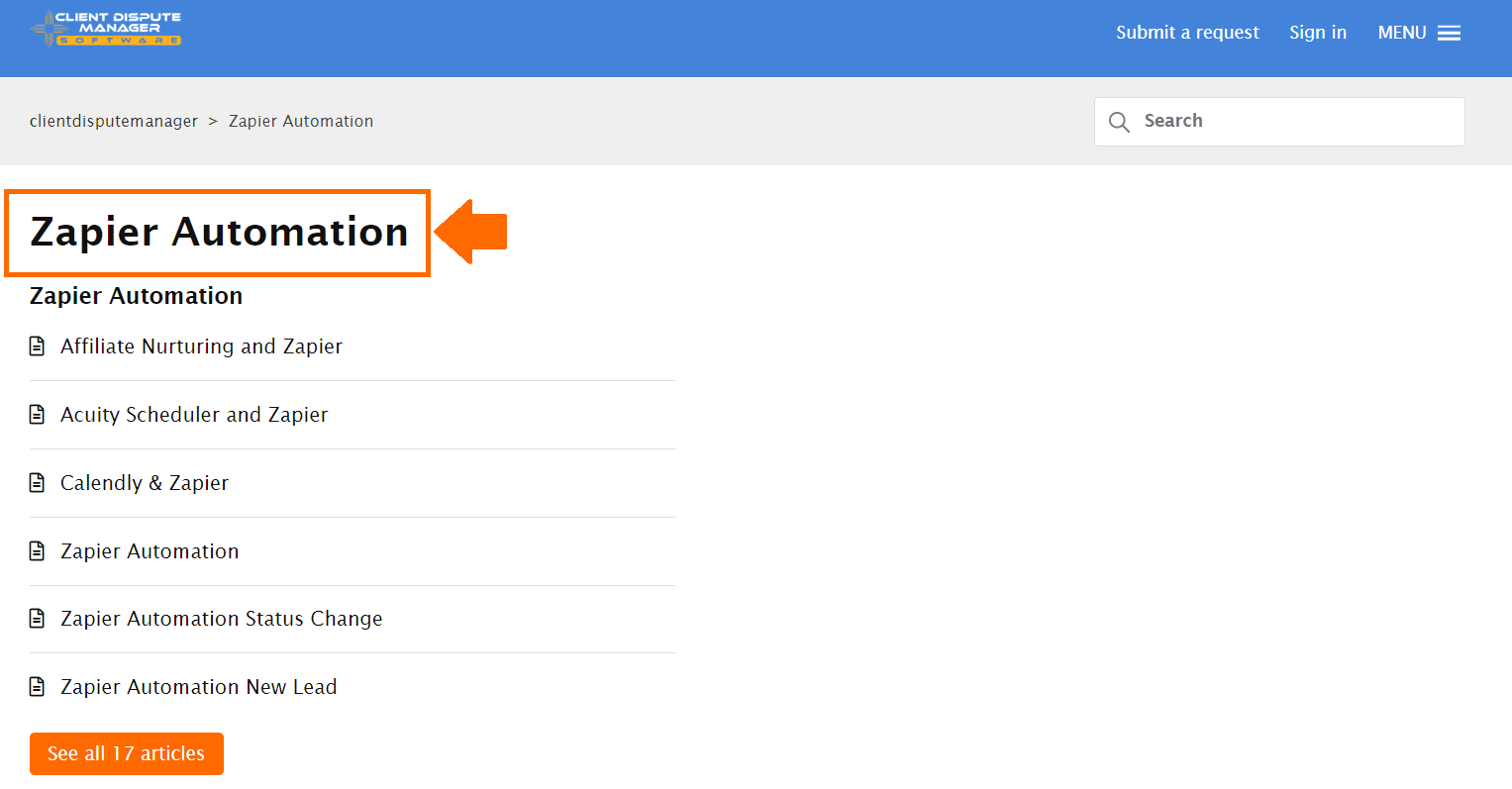Click Zapier Automation breadcrumb
Image resolution: width=1512 pixels, height=789 pixels.
(x=301, y=121)
